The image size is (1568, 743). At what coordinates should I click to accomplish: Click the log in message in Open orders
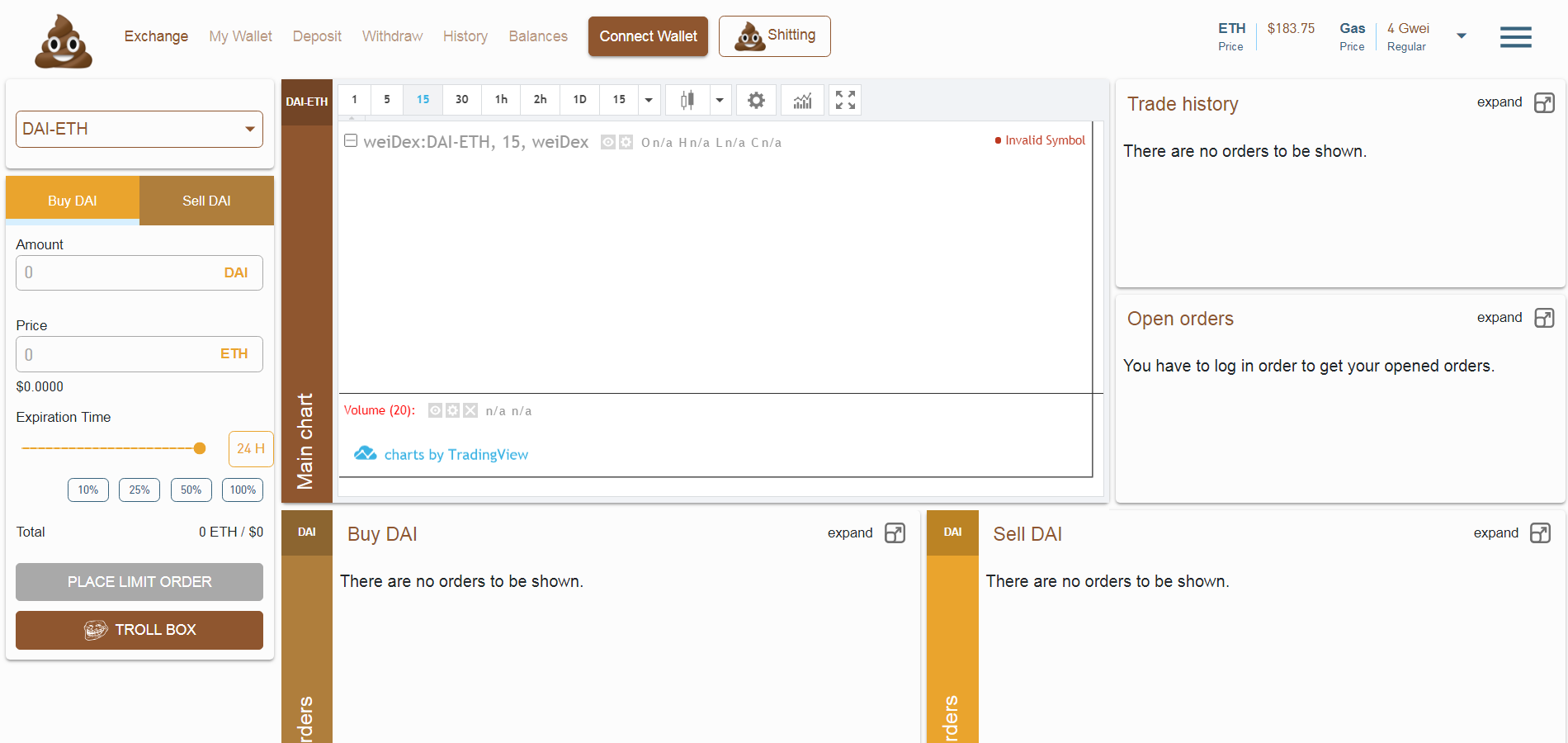click(1309, 366)
